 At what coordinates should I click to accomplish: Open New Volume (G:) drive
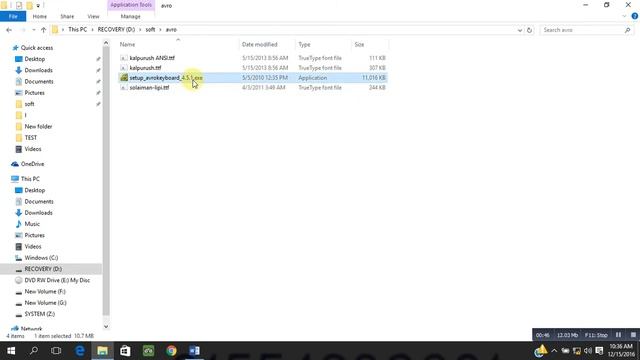pos(45,303)
